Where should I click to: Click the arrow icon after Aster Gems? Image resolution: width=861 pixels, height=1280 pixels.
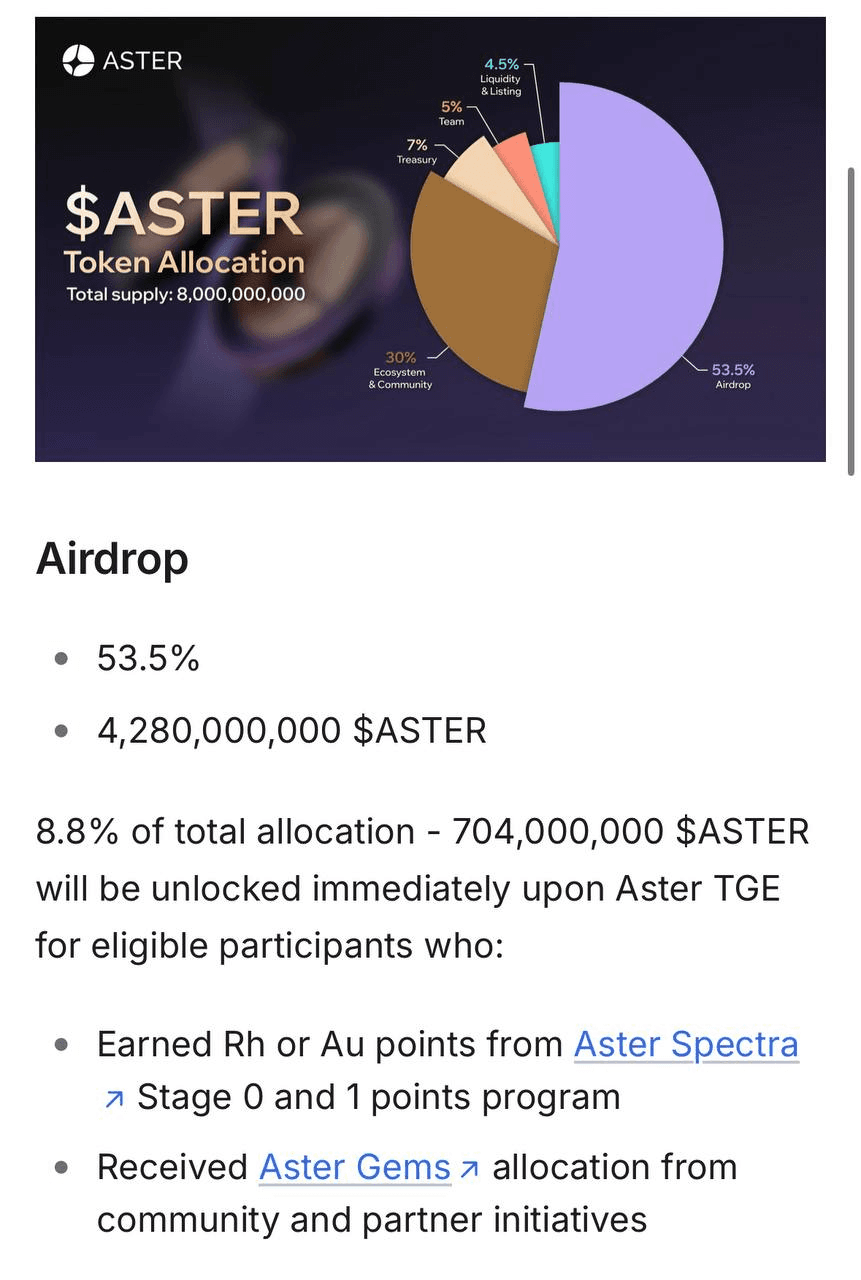pos(471,1168)
